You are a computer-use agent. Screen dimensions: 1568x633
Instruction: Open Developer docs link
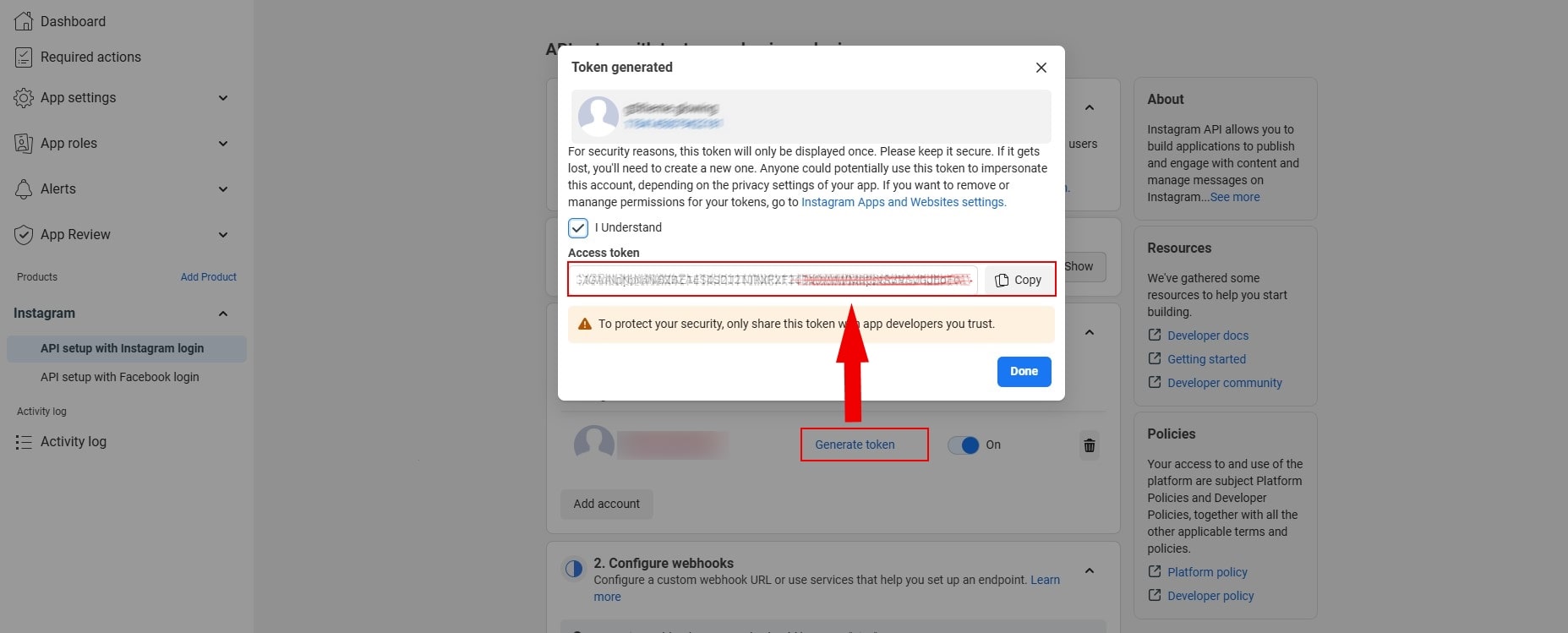1208,336
